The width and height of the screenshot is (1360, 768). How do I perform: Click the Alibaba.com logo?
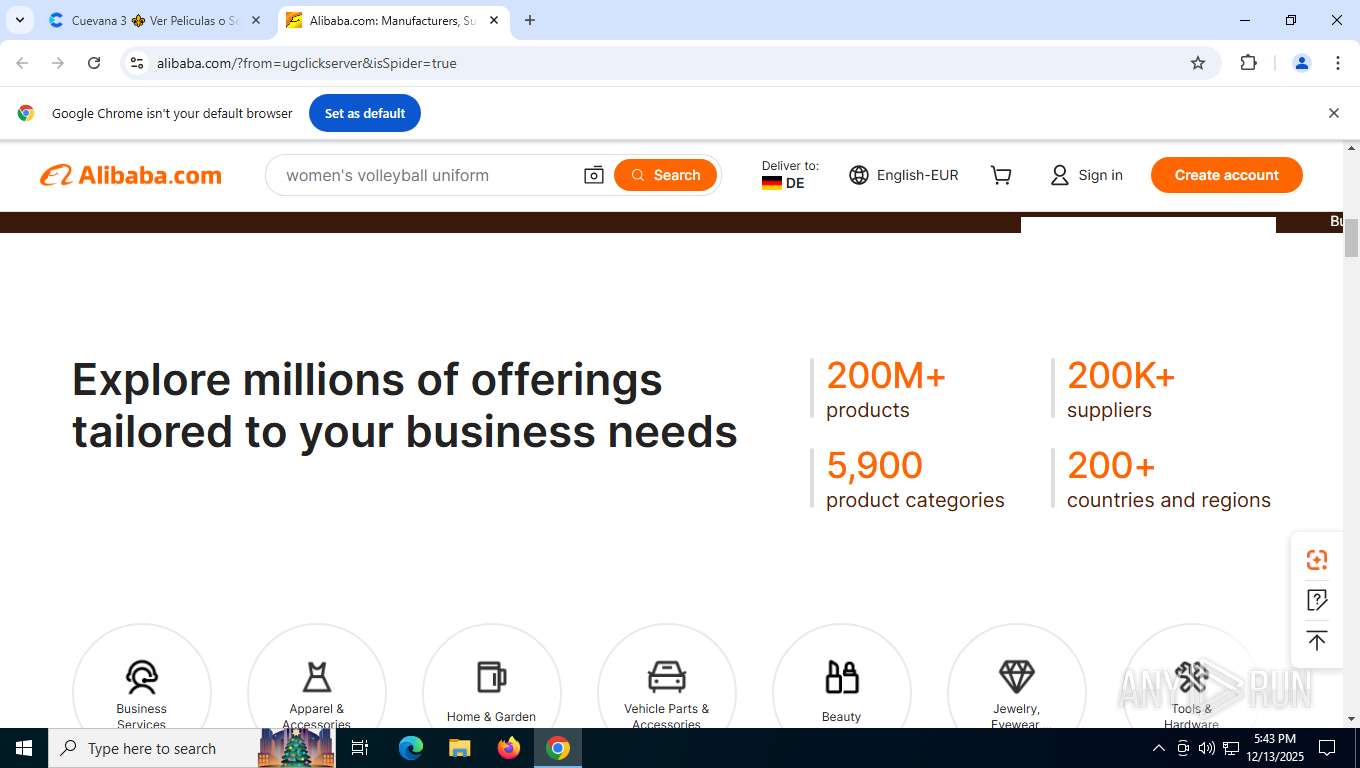click(131, 175)
